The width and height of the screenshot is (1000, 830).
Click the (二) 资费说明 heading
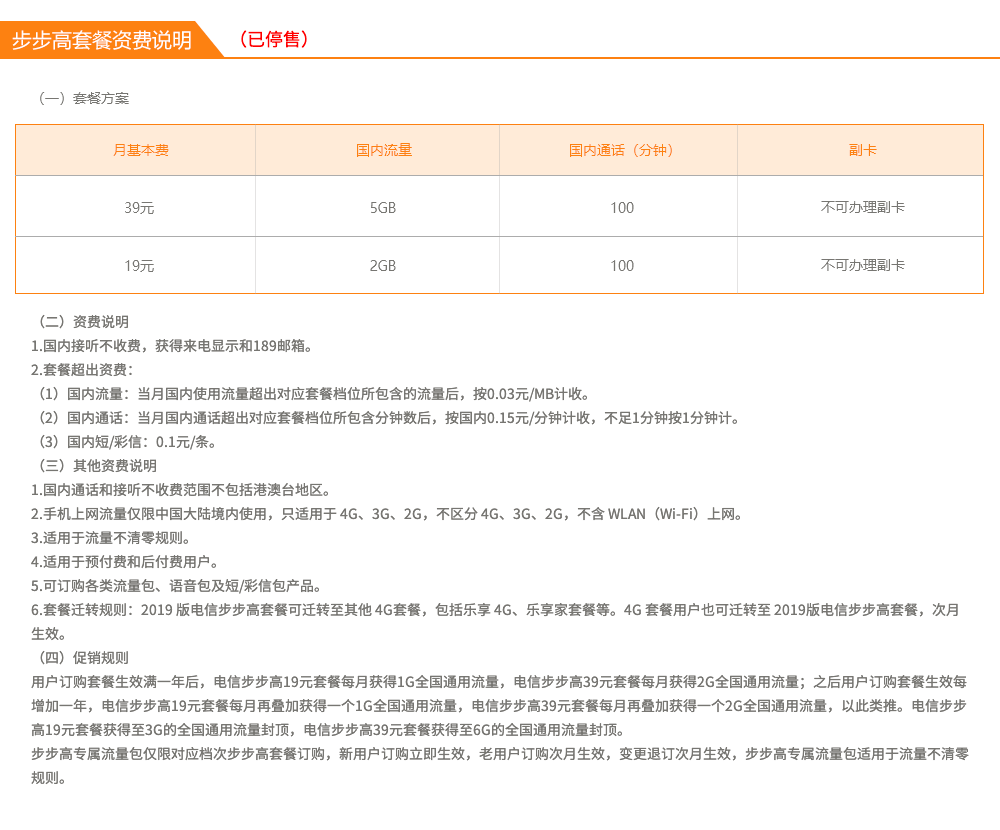84,322
